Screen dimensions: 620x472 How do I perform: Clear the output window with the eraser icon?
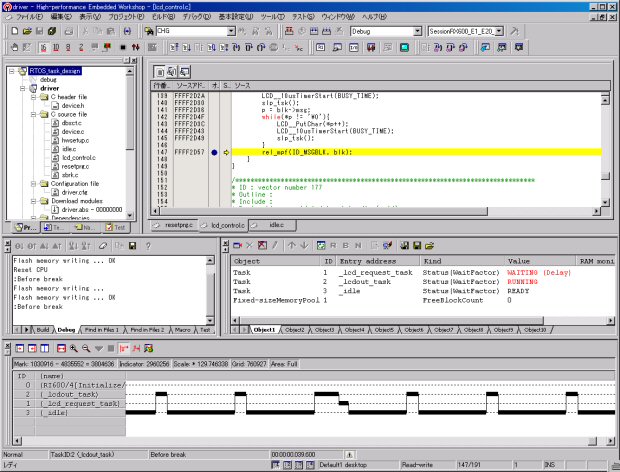tap(103, 246)
